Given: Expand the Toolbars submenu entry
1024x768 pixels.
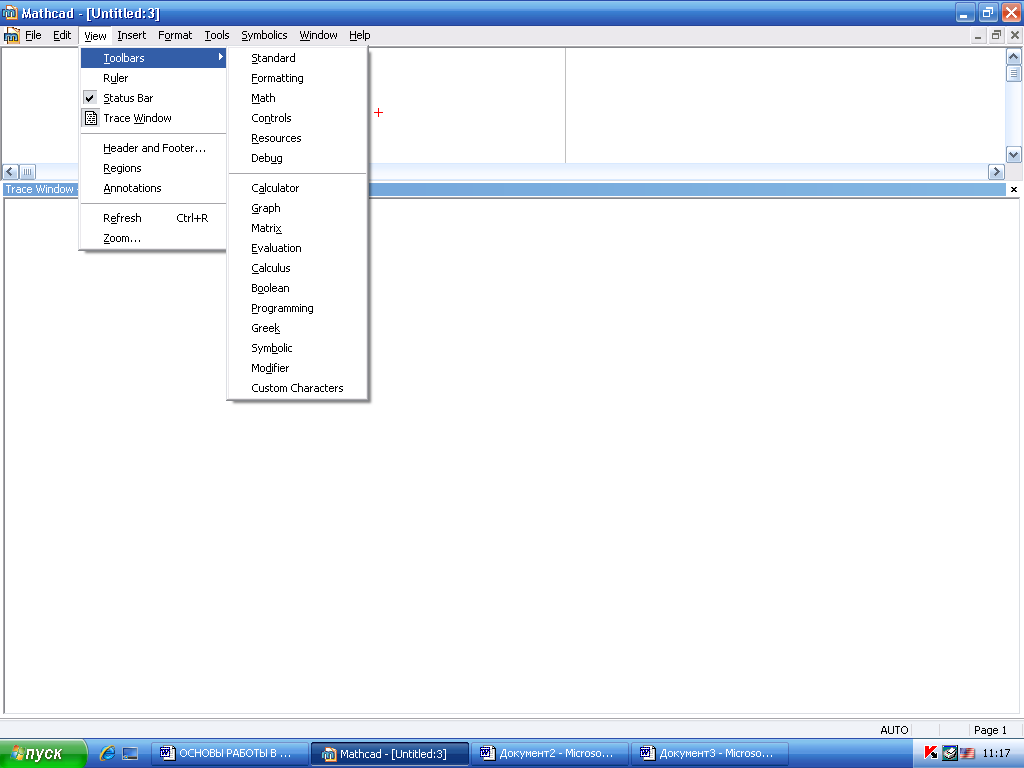Looking at the screenshot, I should 153,58.
